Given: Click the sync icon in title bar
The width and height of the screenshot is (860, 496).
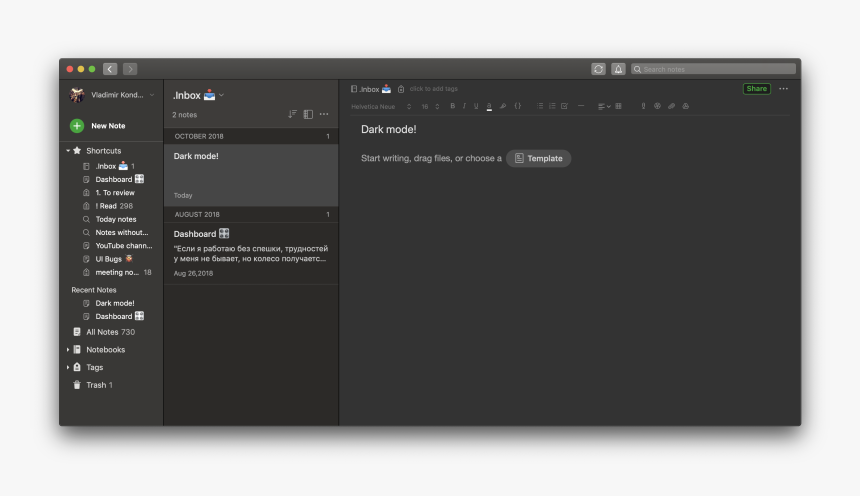Looking at the screenshot, I should tap(598, 69).
